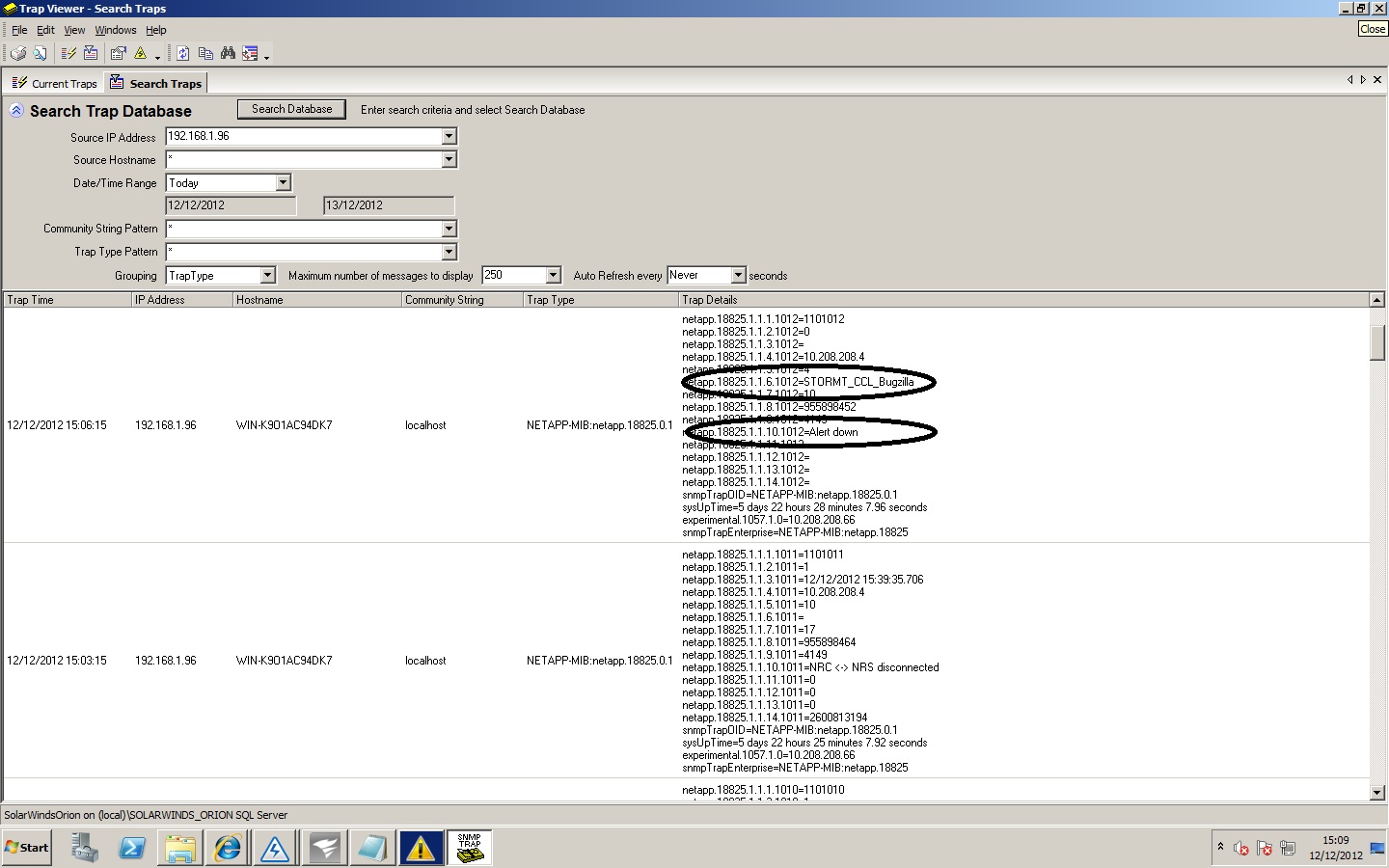Open the Notepad taskbar icon
This screenshot has width=1389, height=868.
pyautogui.click(x=372, y=848)
